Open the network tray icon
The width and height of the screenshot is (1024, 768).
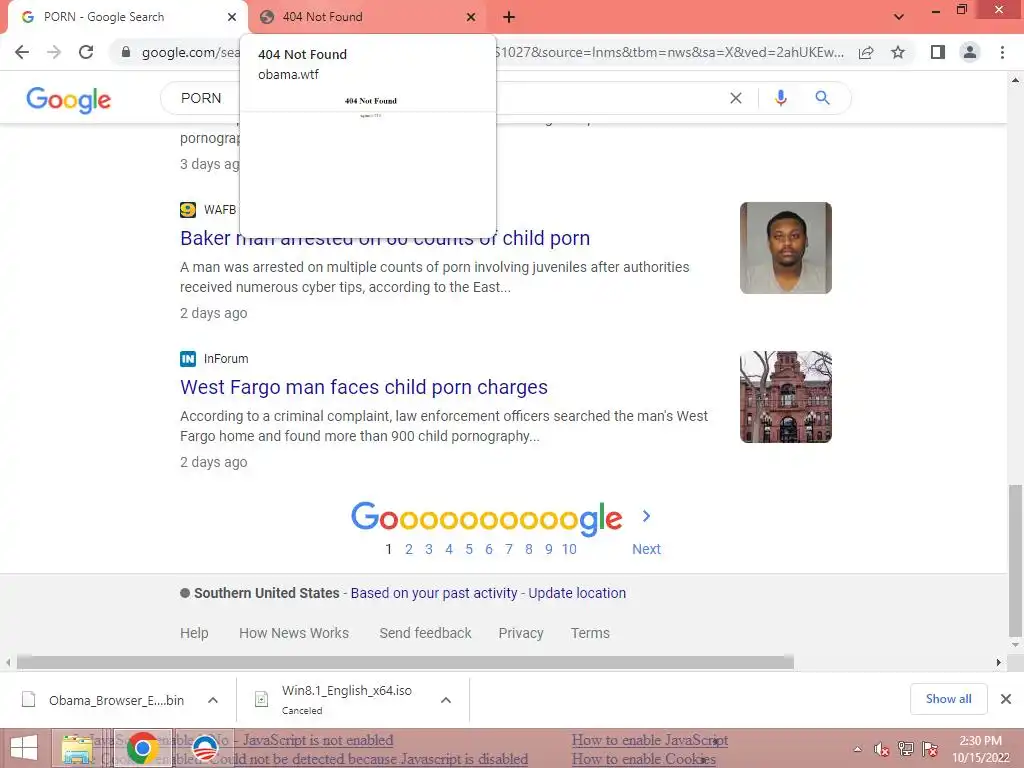click(906, 749)
